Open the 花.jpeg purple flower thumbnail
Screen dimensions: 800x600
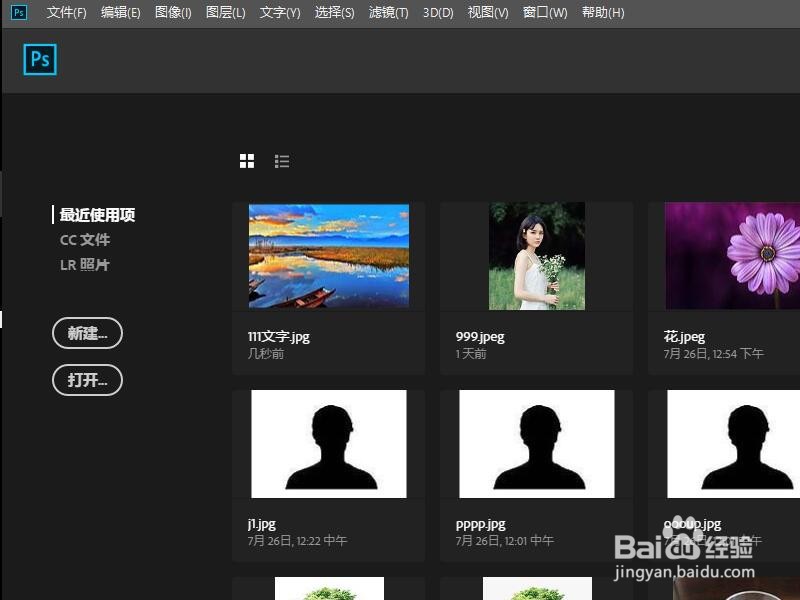point(733,256)
